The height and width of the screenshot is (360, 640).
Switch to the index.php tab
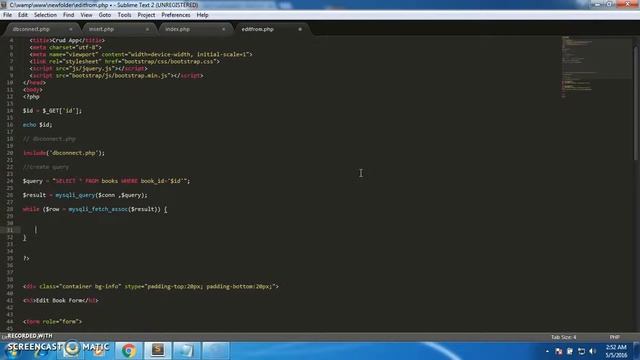(x=178, y=29)
